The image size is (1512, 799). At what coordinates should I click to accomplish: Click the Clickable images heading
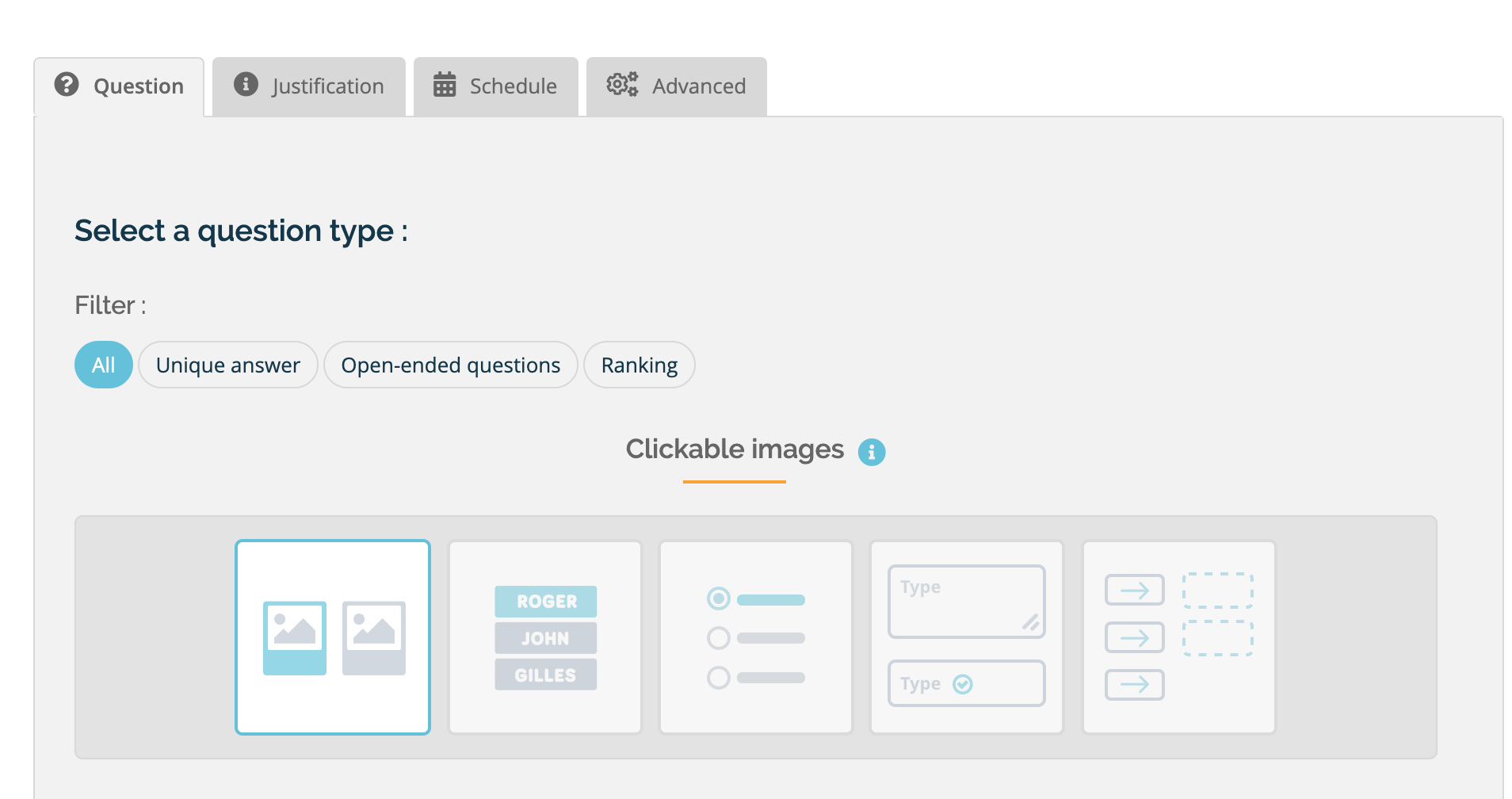735,449
